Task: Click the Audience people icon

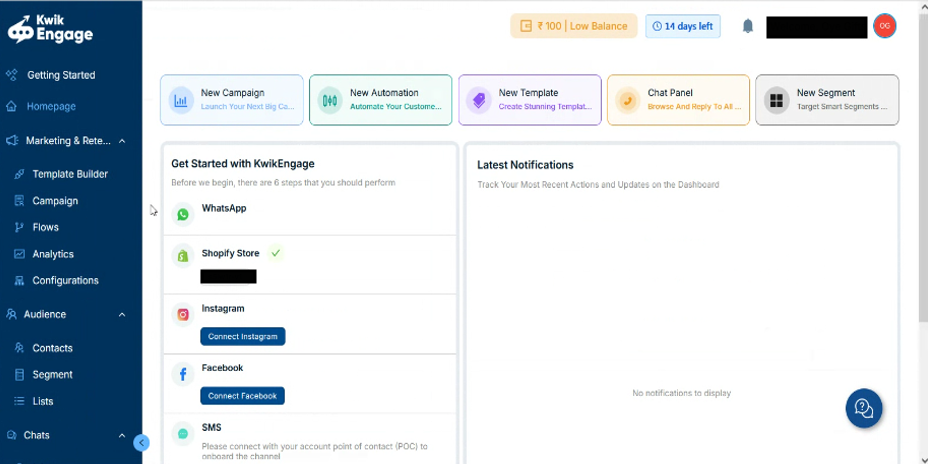Action: coord(11,314)
